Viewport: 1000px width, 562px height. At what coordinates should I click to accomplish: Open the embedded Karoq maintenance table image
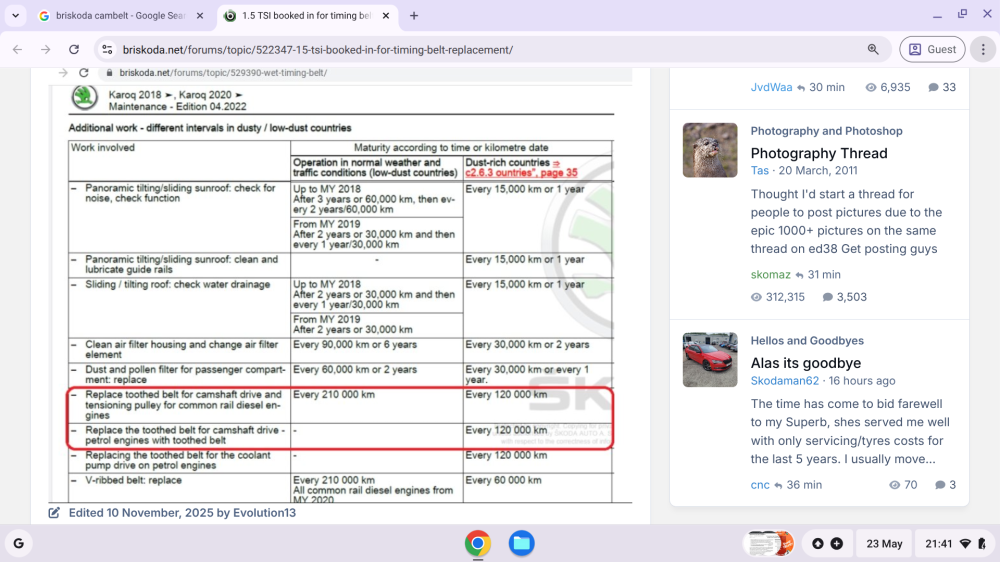(x=341, y=285)
